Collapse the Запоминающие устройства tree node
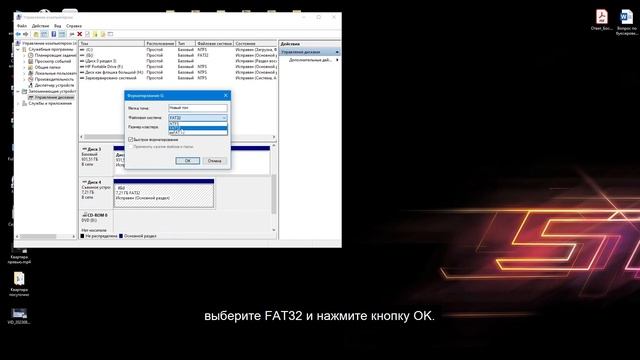 point(18,91)
